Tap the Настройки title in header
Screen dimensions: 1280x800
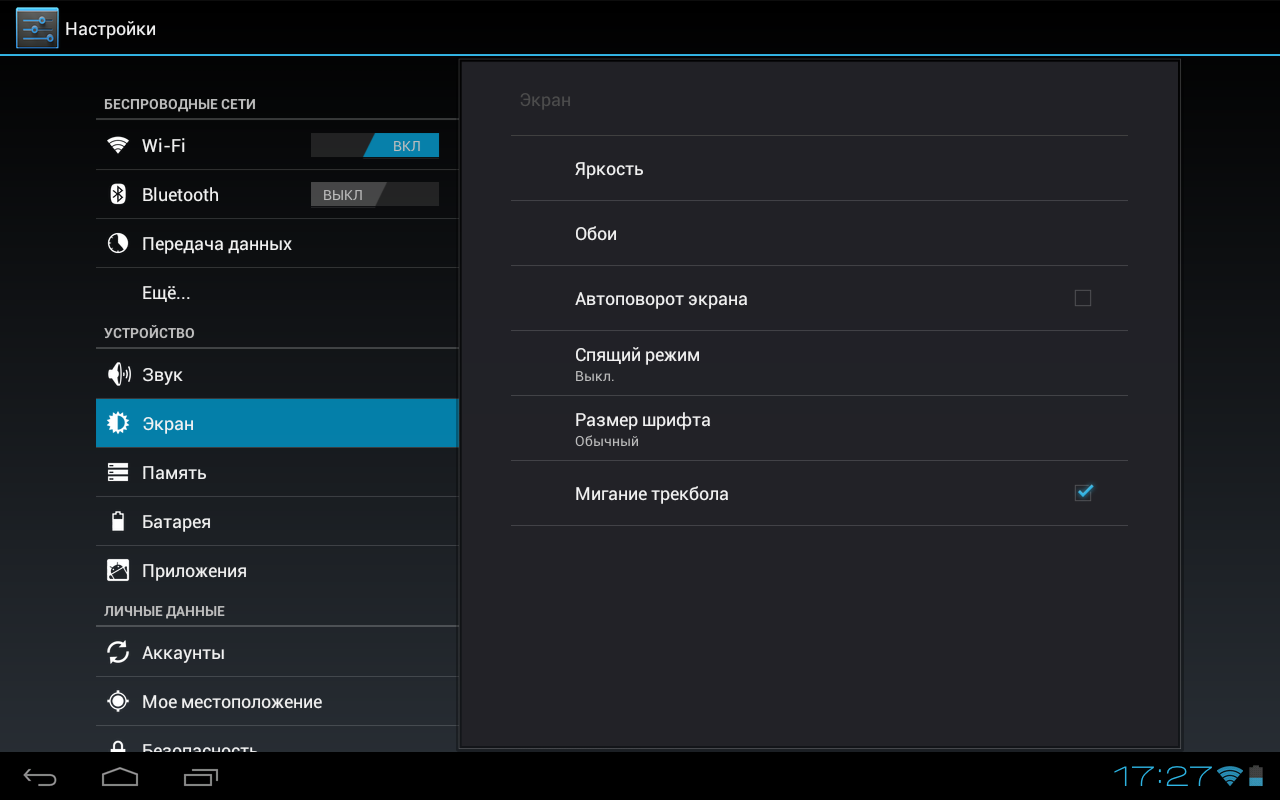click(111, 29)
